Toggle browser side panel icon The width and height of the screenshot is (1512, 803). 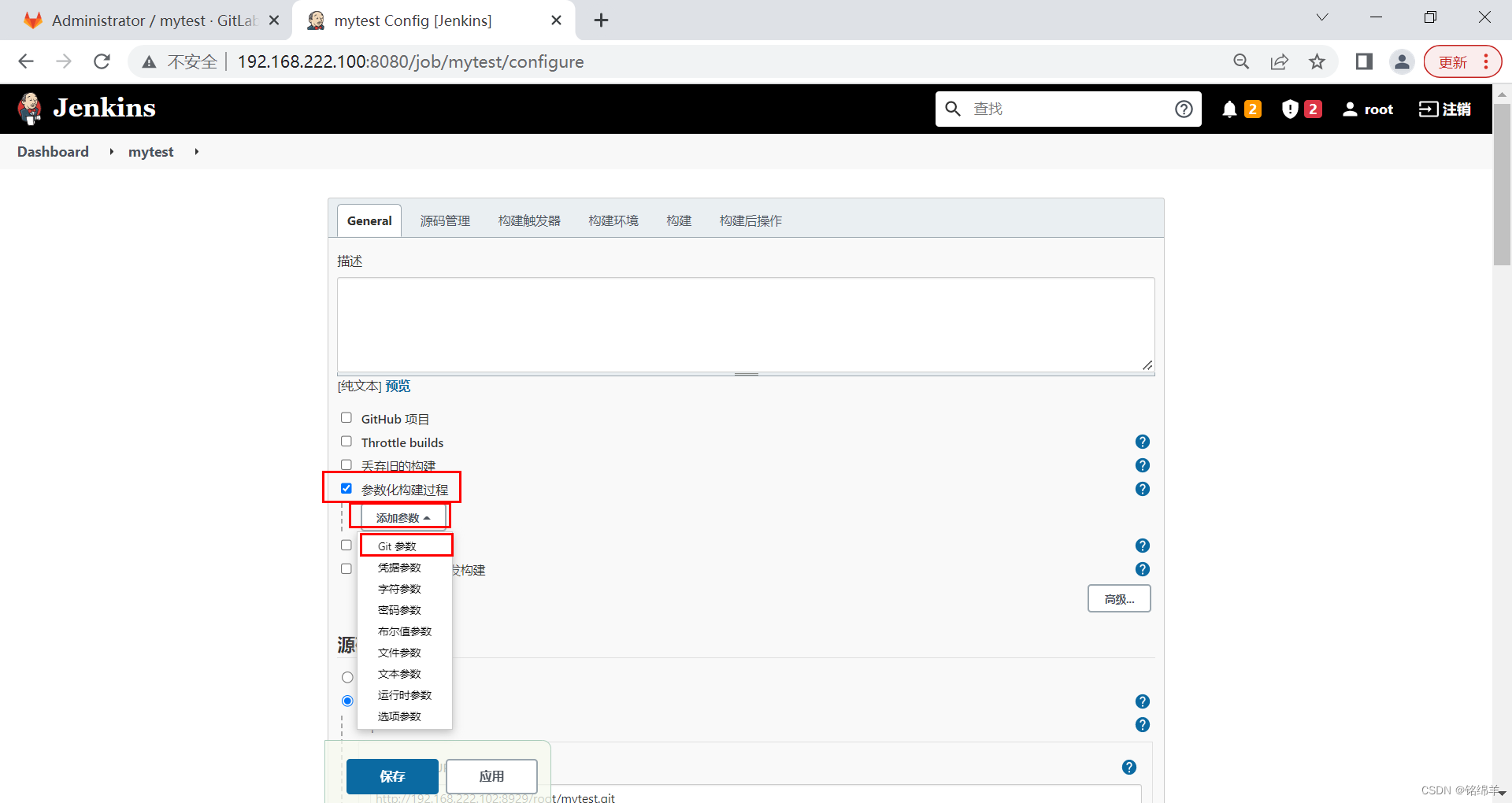1364,61
